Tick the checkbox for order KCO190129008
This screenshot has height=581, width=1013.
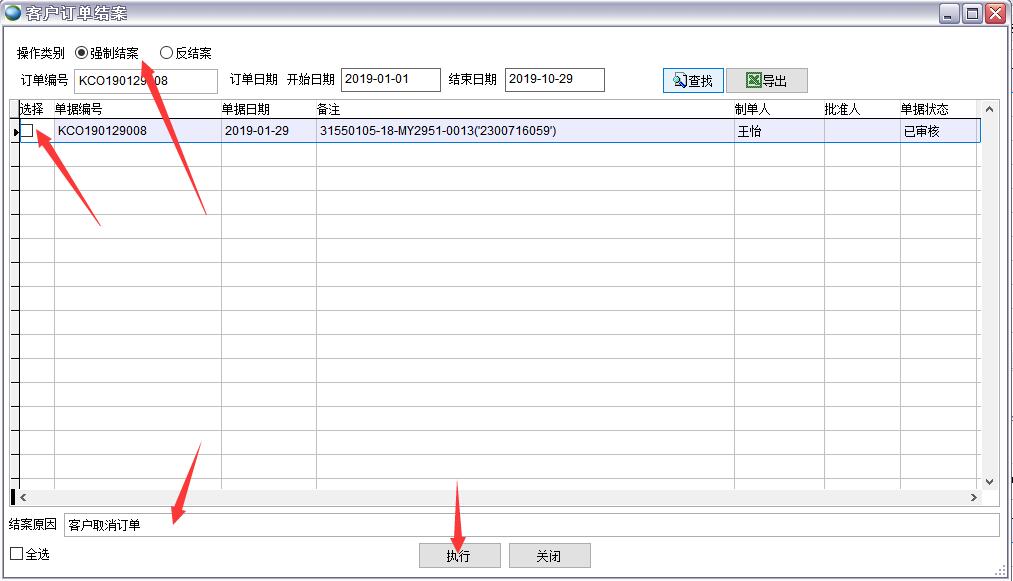point(28,131)
